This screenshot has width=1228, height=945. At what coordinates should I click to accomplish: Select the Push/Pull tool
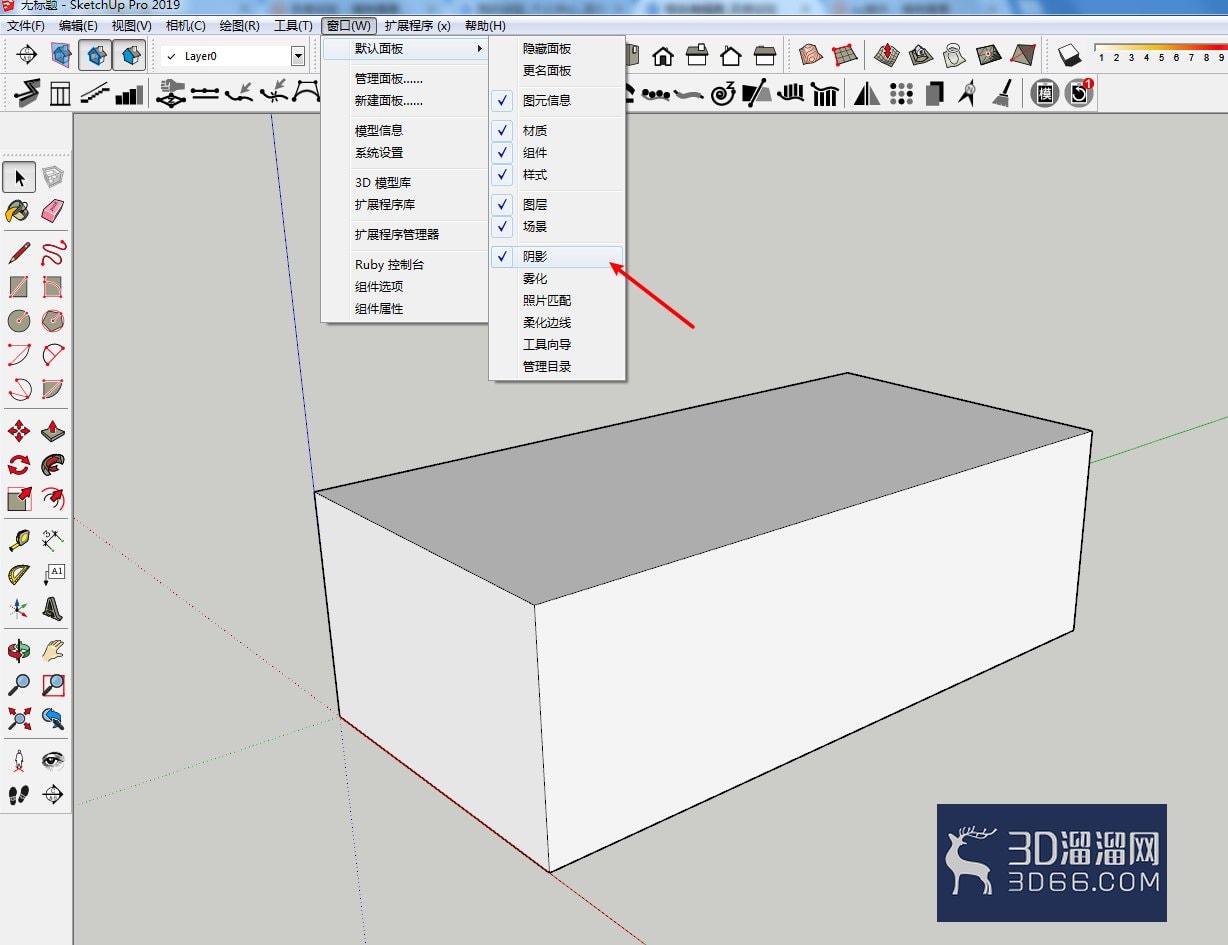coord(53,431)
